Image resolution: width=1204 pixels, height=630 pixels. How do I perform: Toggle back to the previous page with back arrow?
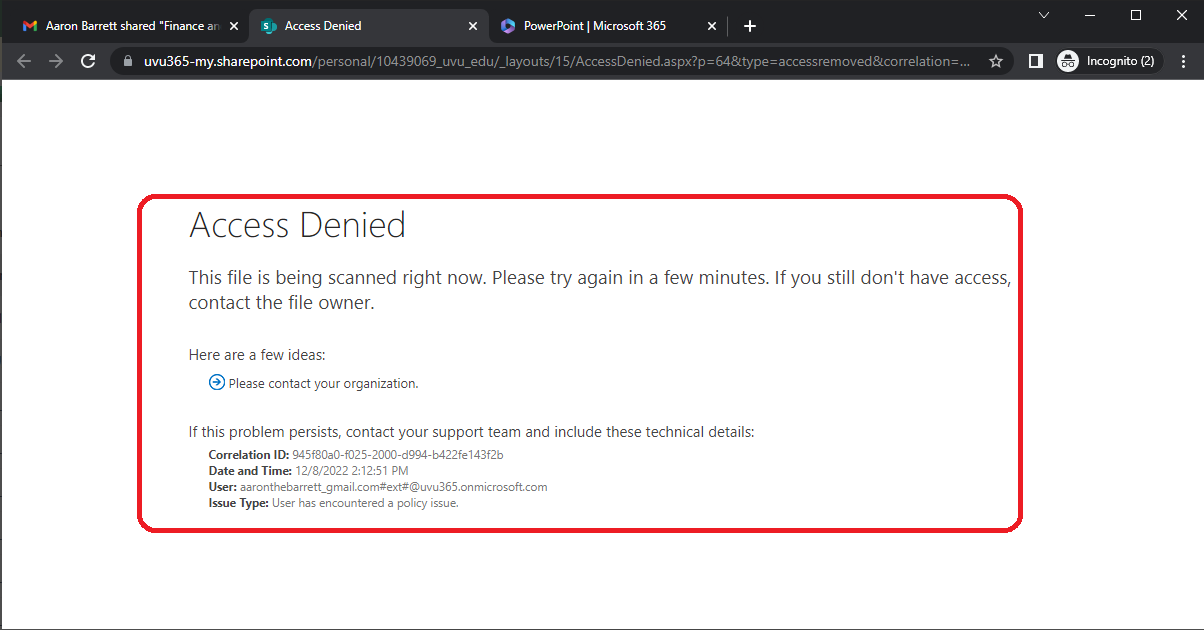23,60
